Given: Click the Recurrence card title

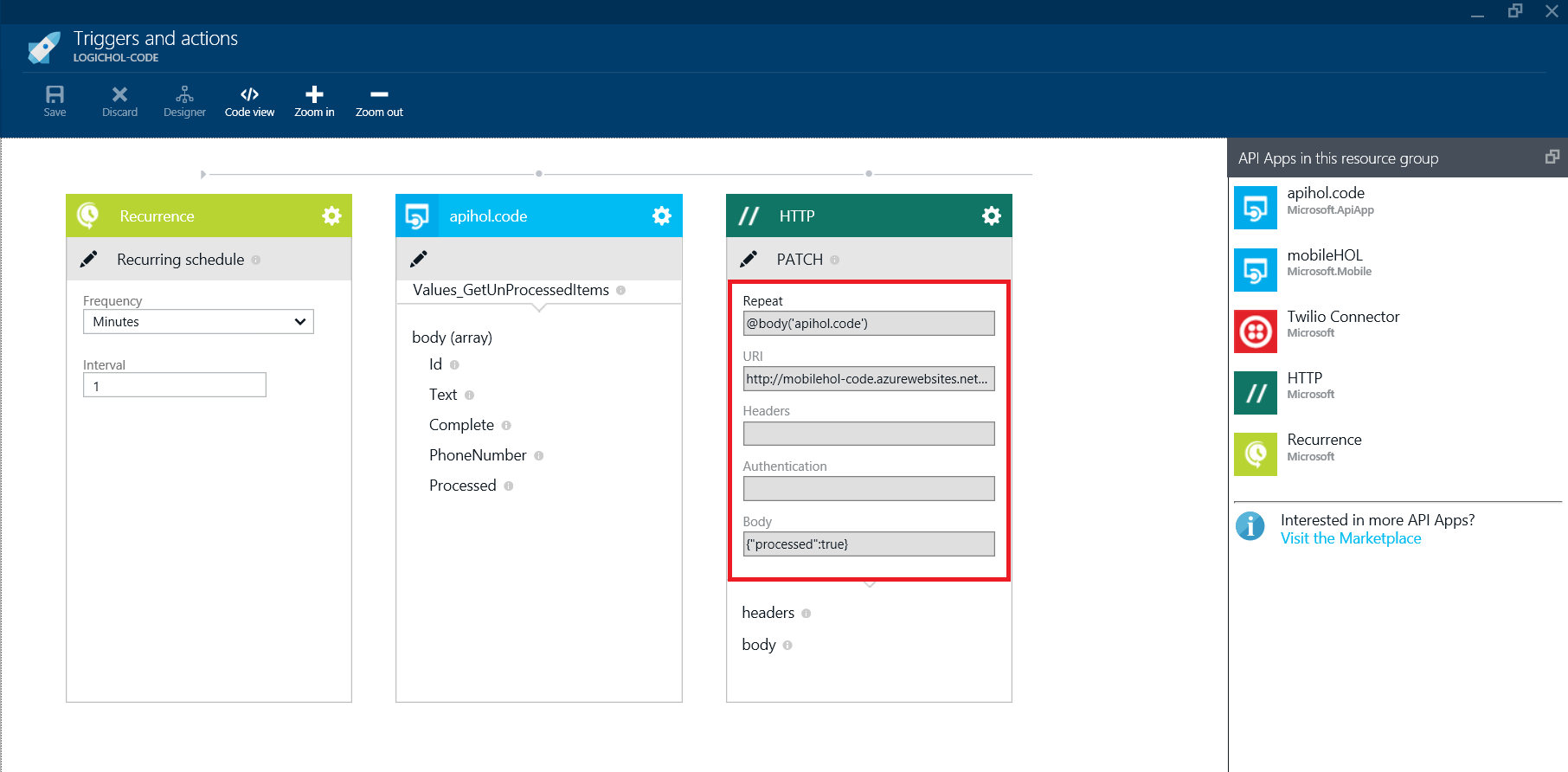Looking at the screenshot, I should coord(157,216).
